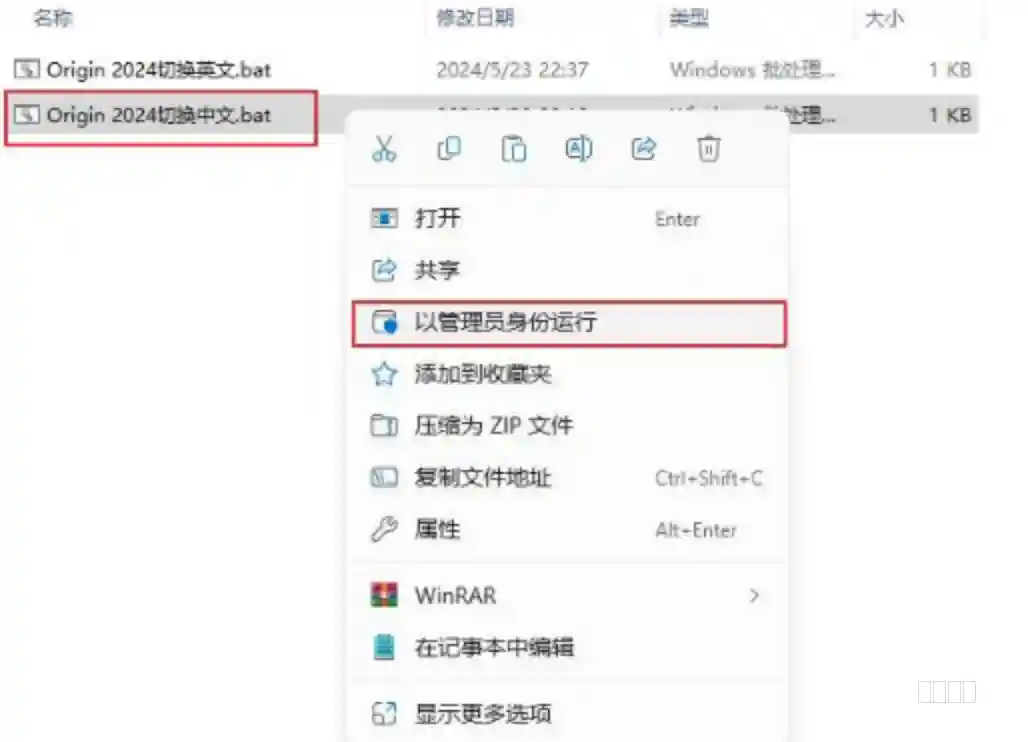This screenshot has height=742, width=1028.
Task: Run as administrator via 以管理员身份运行
Action: (568, 322)
